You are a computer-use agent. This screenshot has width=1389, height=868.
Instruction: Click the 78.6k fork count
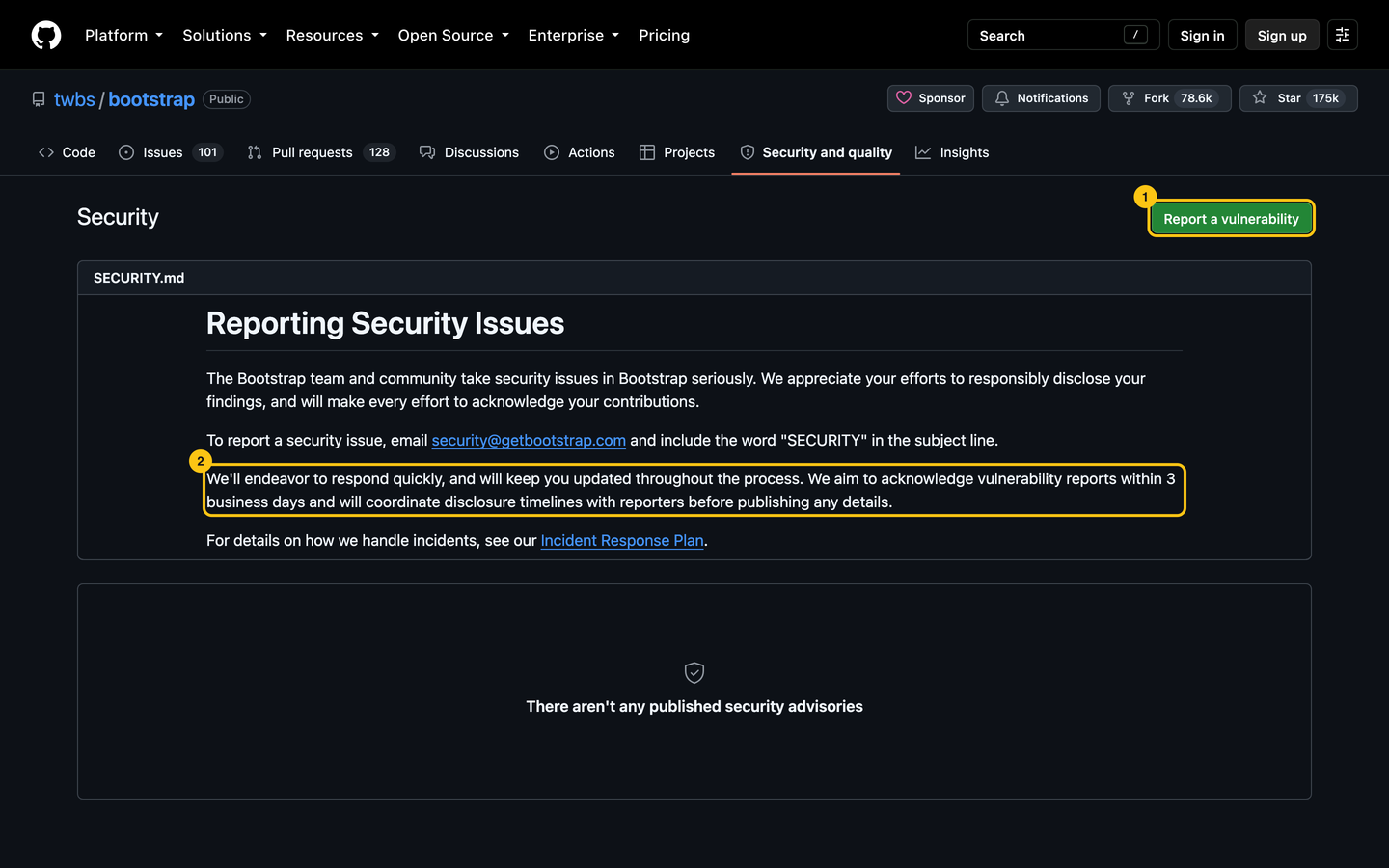tap(1196, 98)
